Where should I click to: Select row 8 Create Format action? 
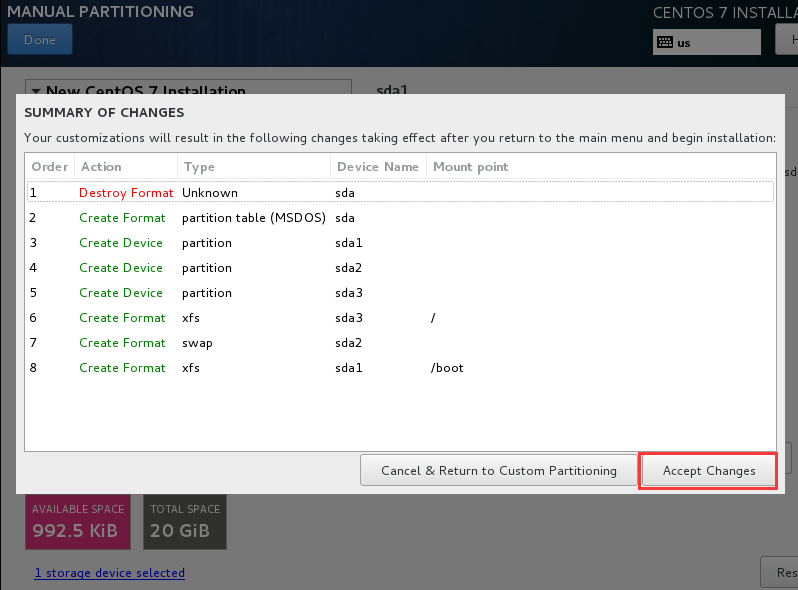click(122, 368)
